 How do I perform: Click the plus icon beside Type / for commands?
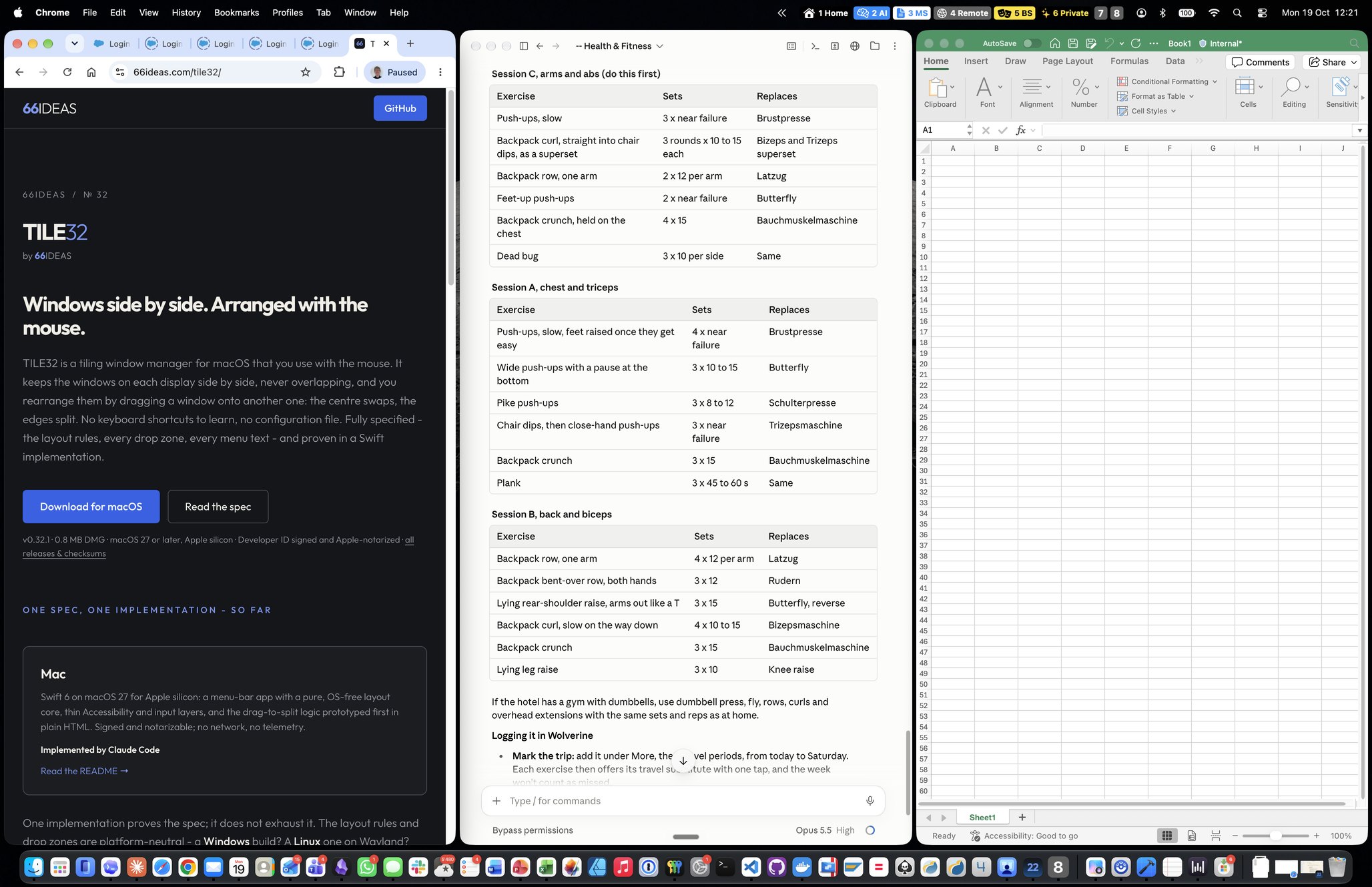[x=496, y=801]
